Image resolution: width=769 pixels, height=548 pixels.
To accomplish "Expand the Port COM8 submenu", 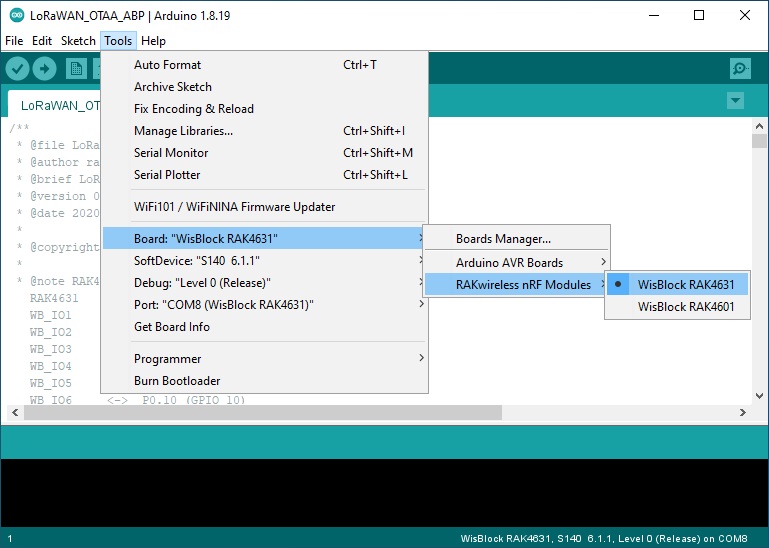I will tap(265, 305).
